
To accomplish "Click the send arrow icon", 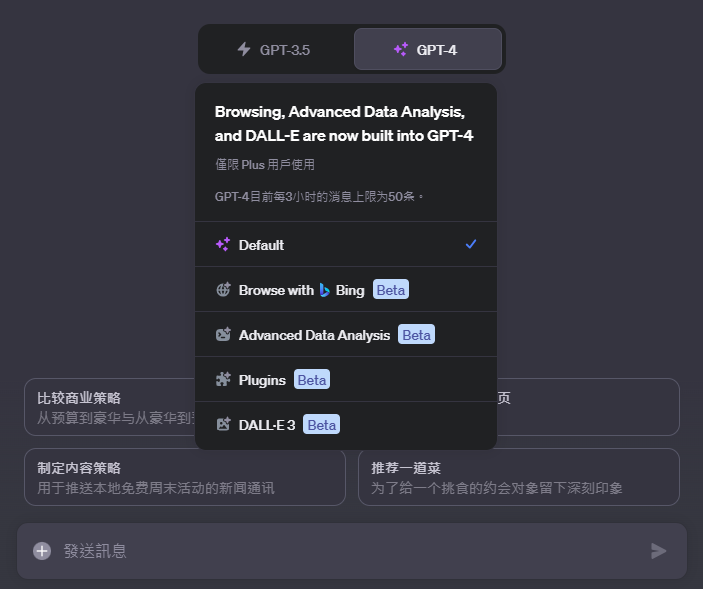I will pos(659,551).
